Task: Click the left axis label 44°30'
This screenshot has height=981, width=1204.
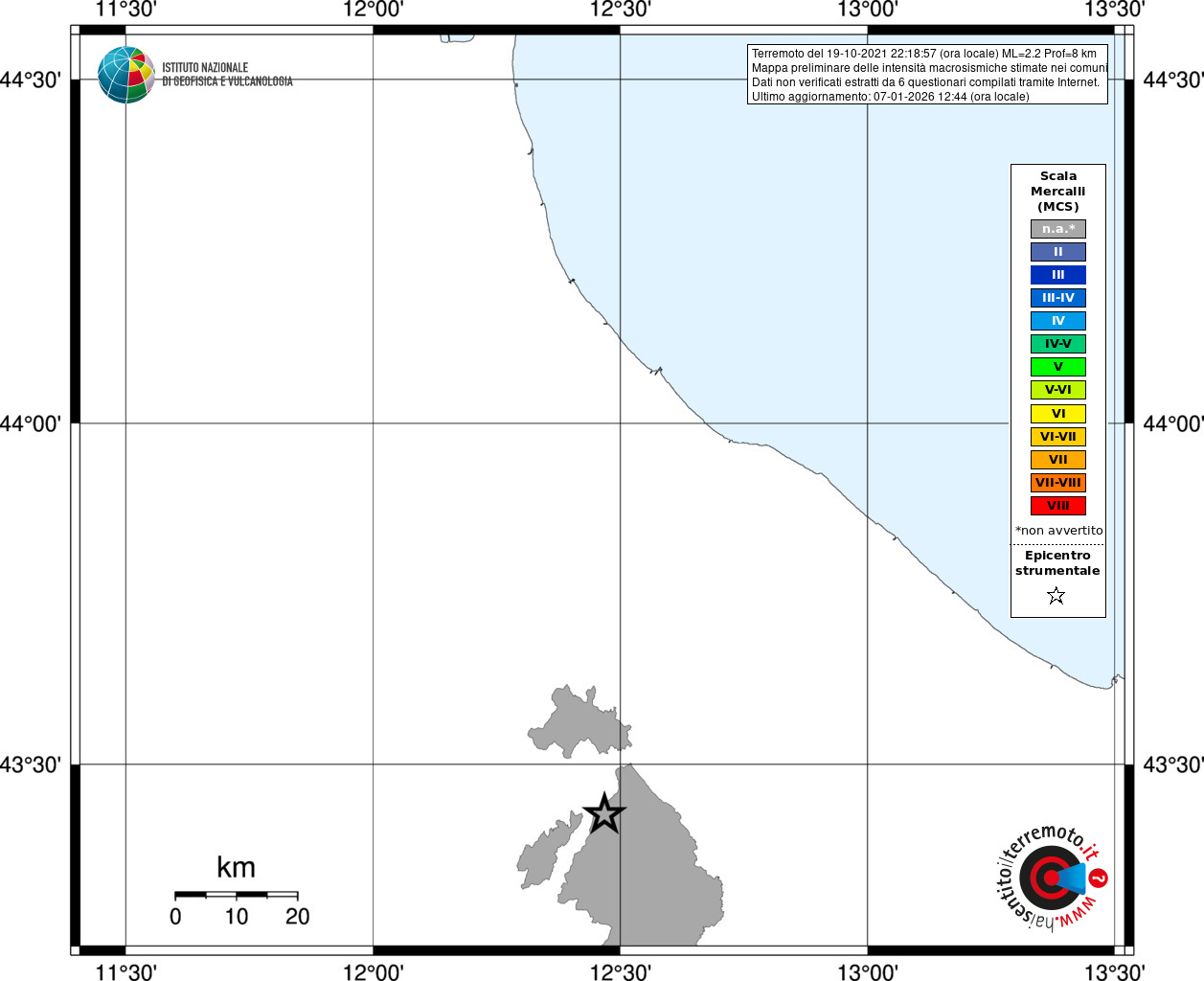Action: tap(31, 80)
